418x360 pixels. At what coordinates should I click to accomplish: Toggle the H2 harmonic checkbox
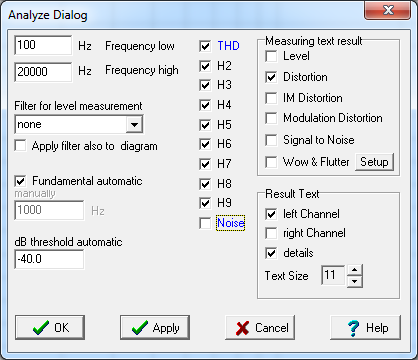pos(205,66)
